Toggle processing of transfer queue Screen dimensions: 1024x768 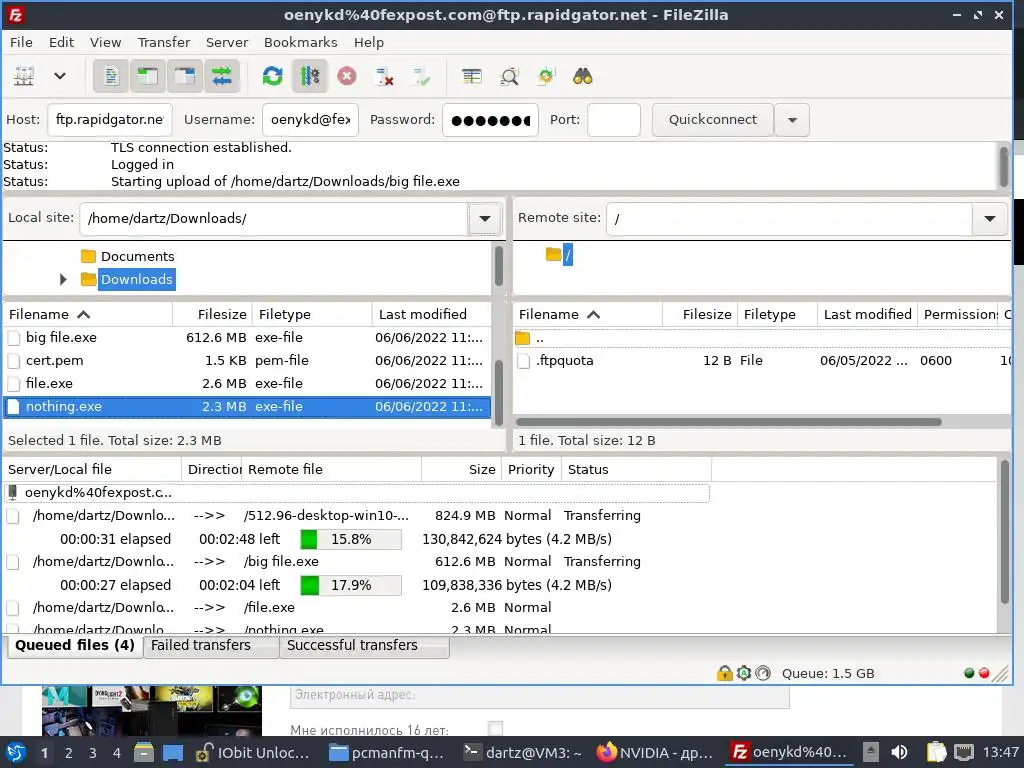click(x=310, y=76)
